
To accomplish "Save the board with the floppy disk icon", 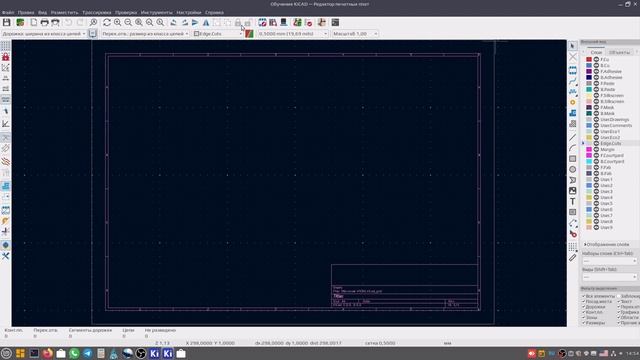I will pyautogui.click(x=7, y=22).
